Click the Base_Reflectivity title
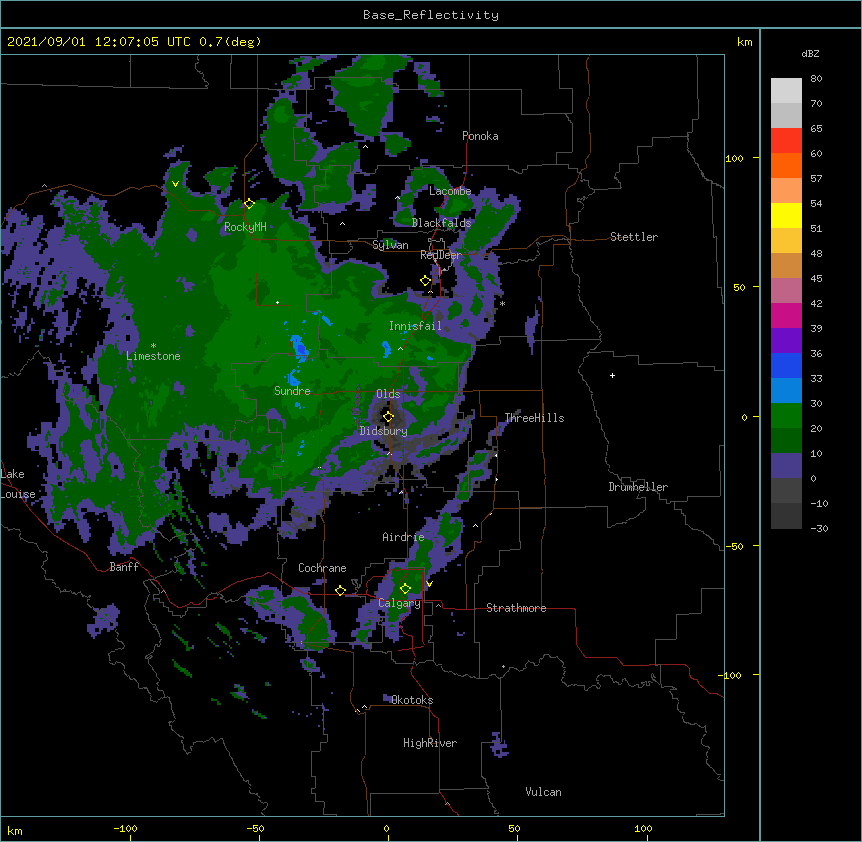Screen dimensions: 862x842 pos(431,15)
